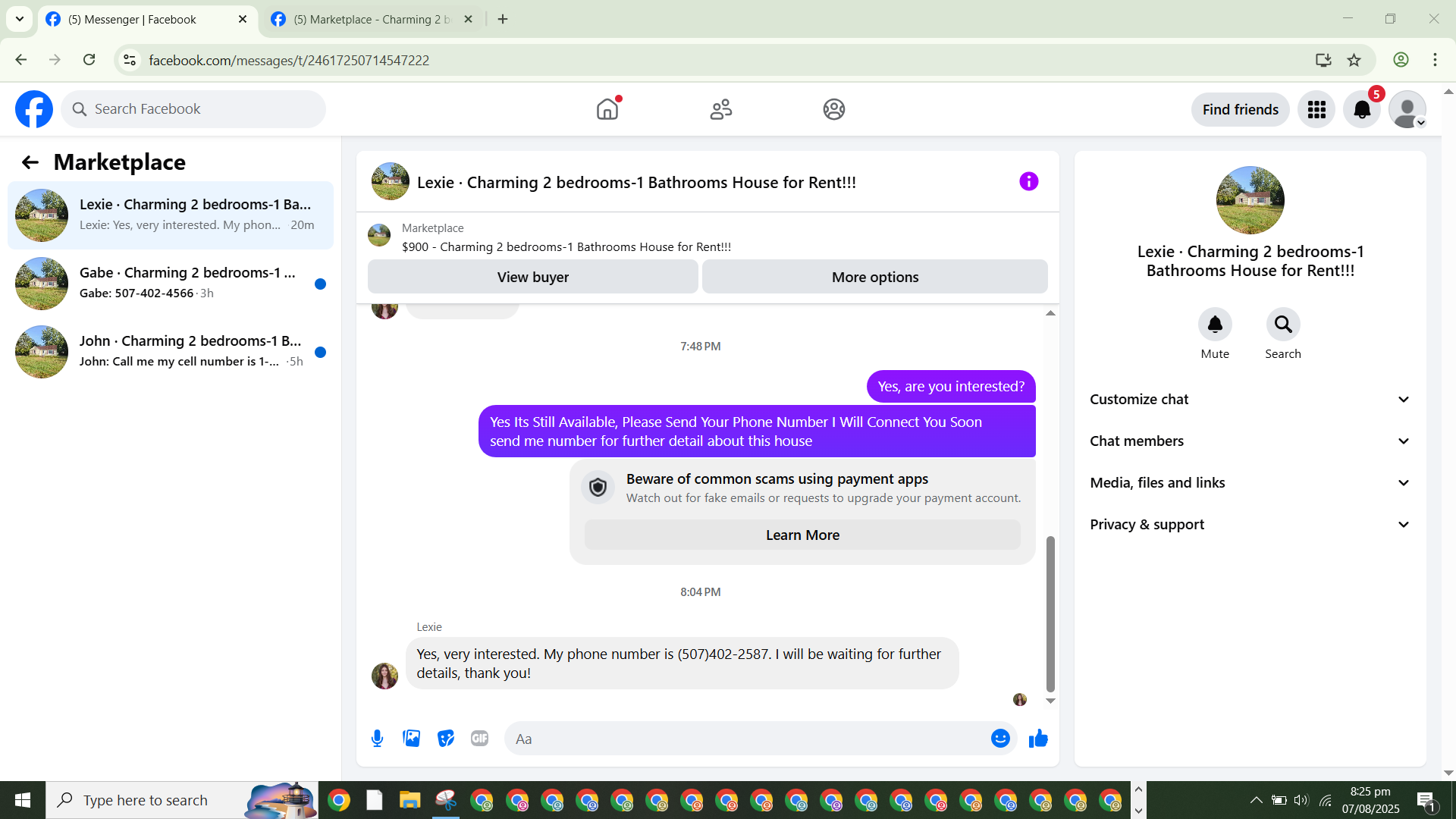Go back using the Marketplace back arrow
Screen dimensions: 1456x819
click(30, 162)
